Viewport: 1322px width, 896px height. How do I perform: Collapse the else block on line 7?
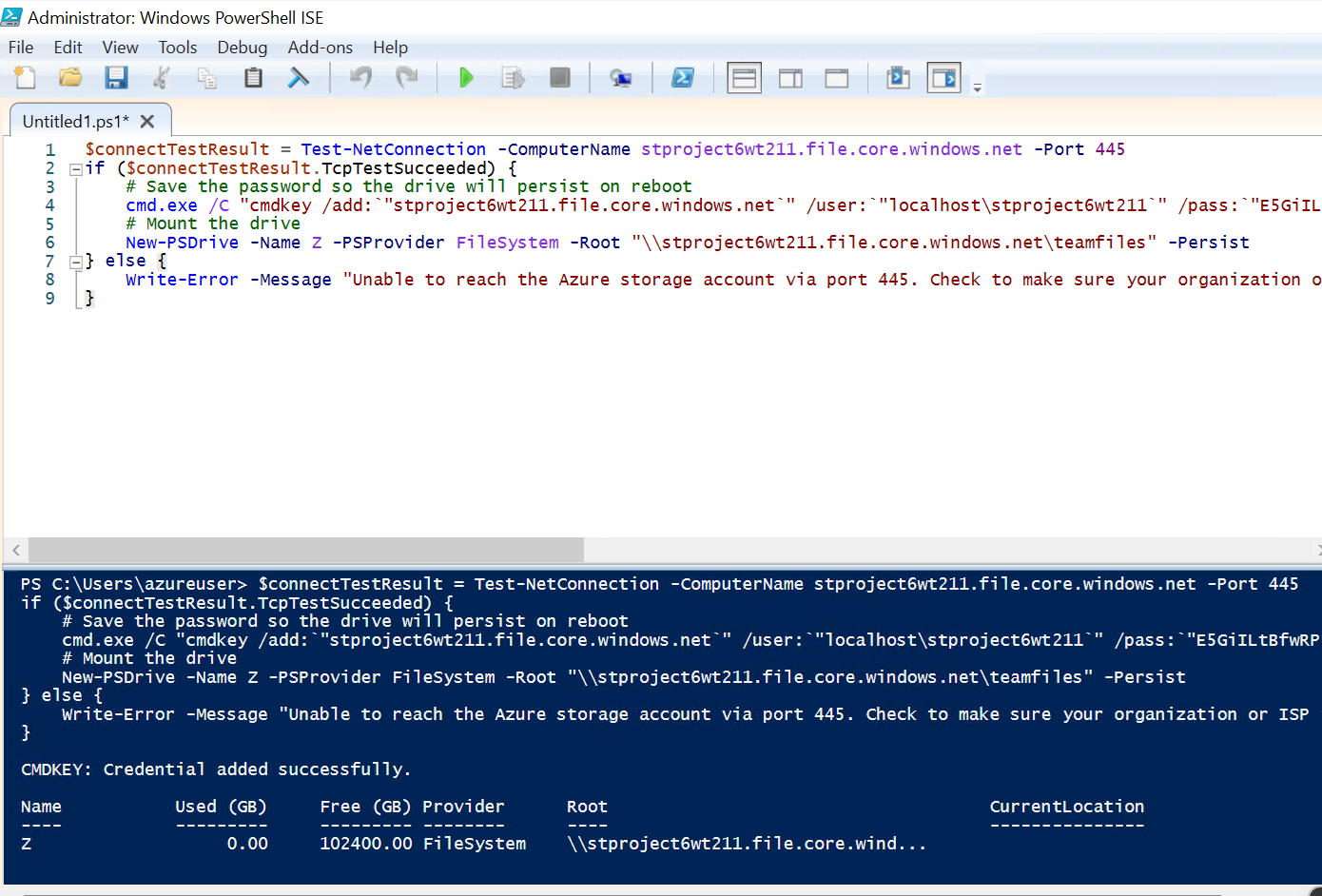click(75, 262)
